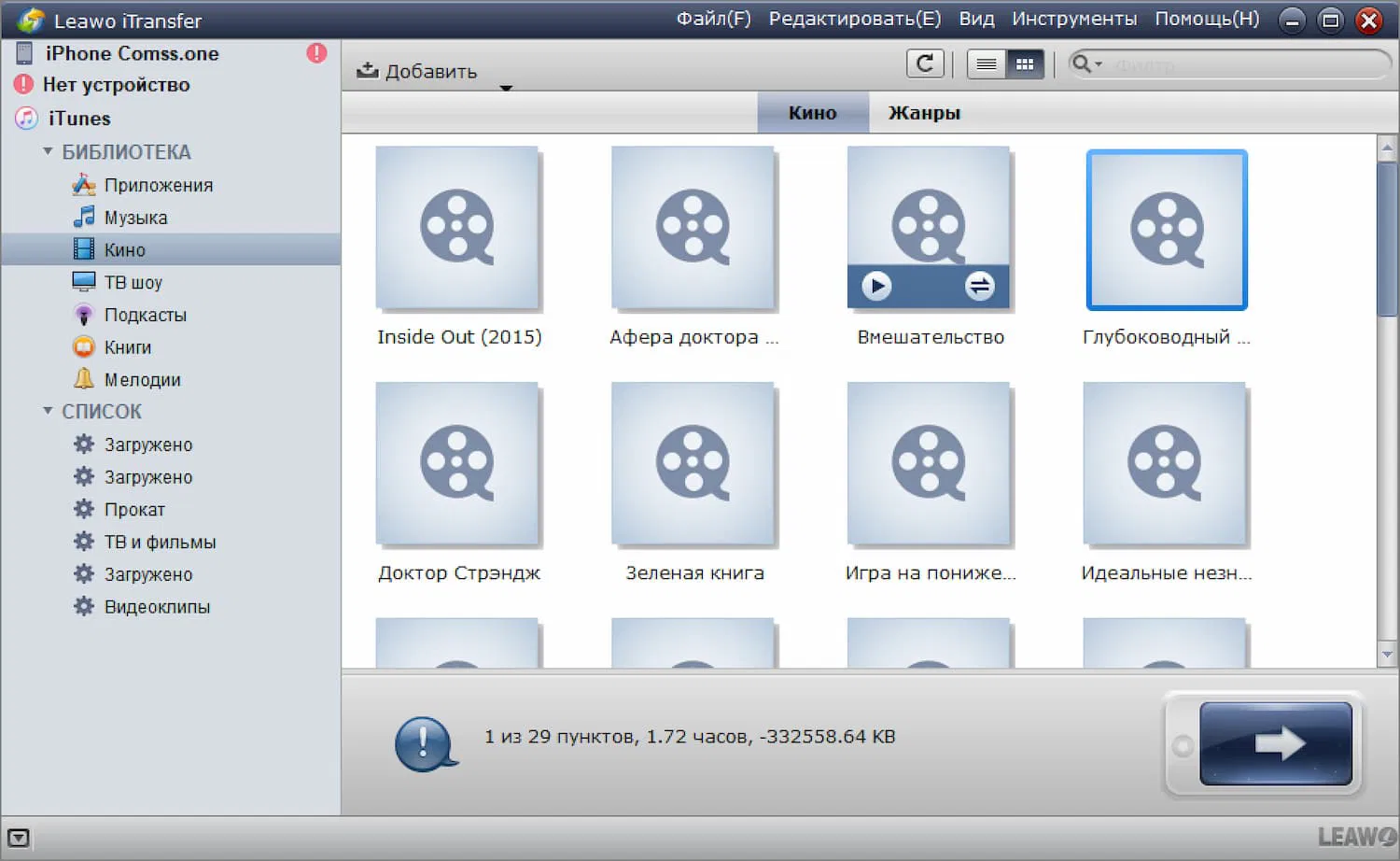Open the Инструменты menu
This screenshot has width=1400, height=861.
[1074, 19]
